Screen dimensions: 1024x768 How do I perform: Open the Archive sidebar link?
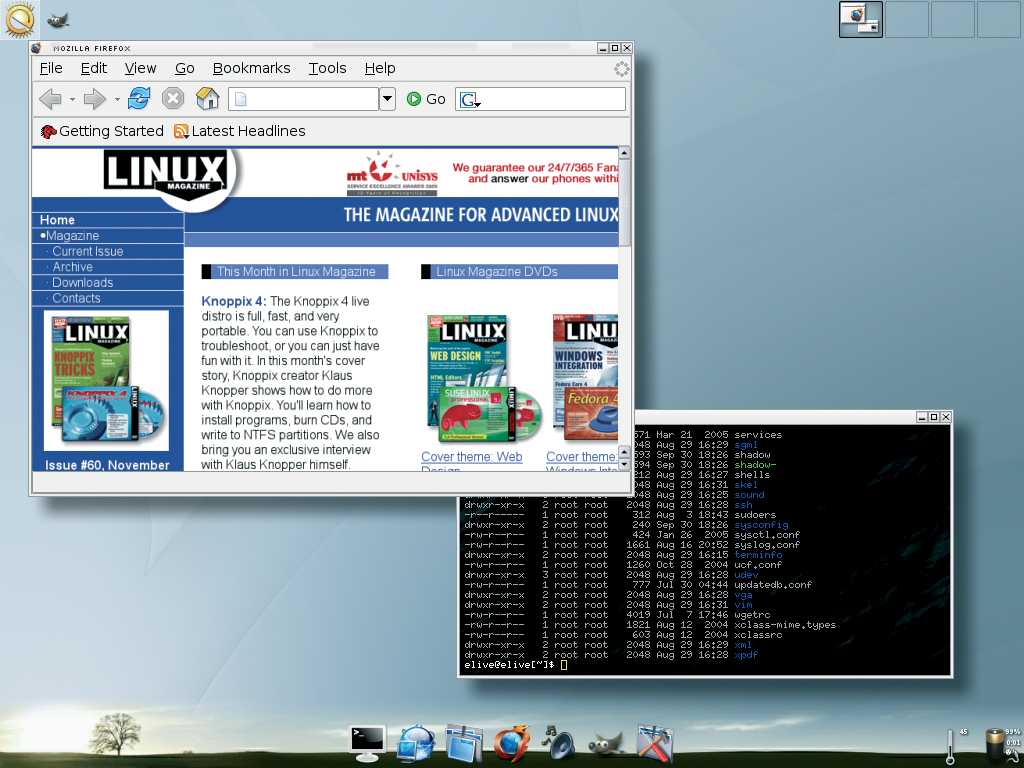[x=72, y=267]
